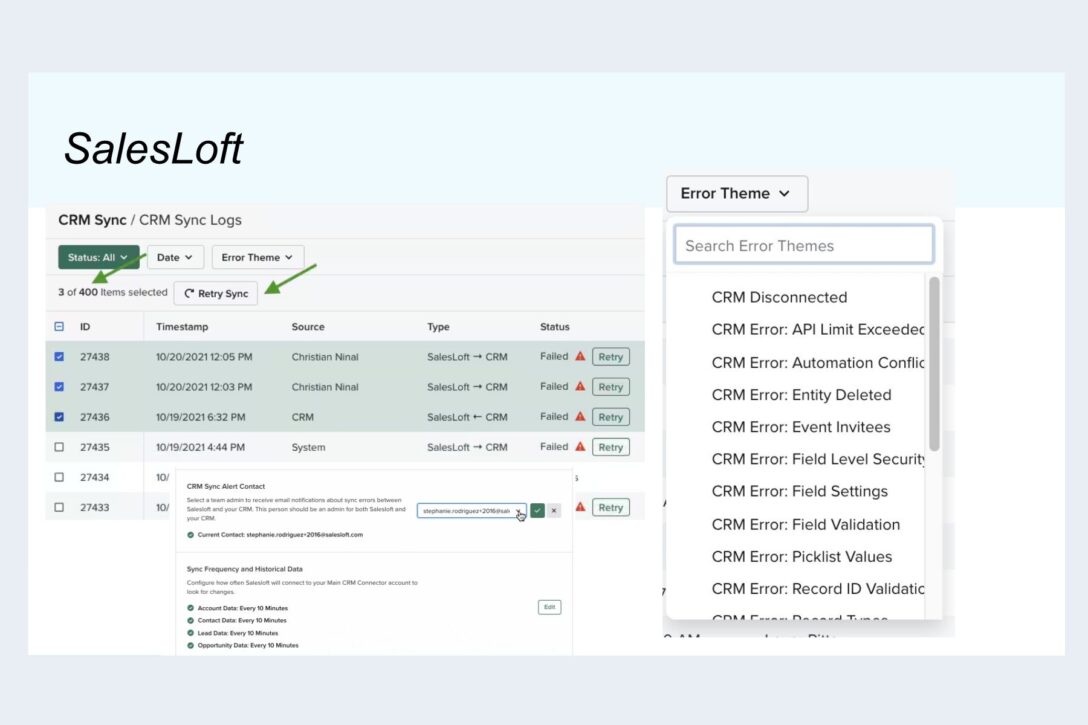Choose CRM Error: Record ID Validation theme
Image resolution: width=1088 pixels, height=725 pixels.
click(817, 589)
